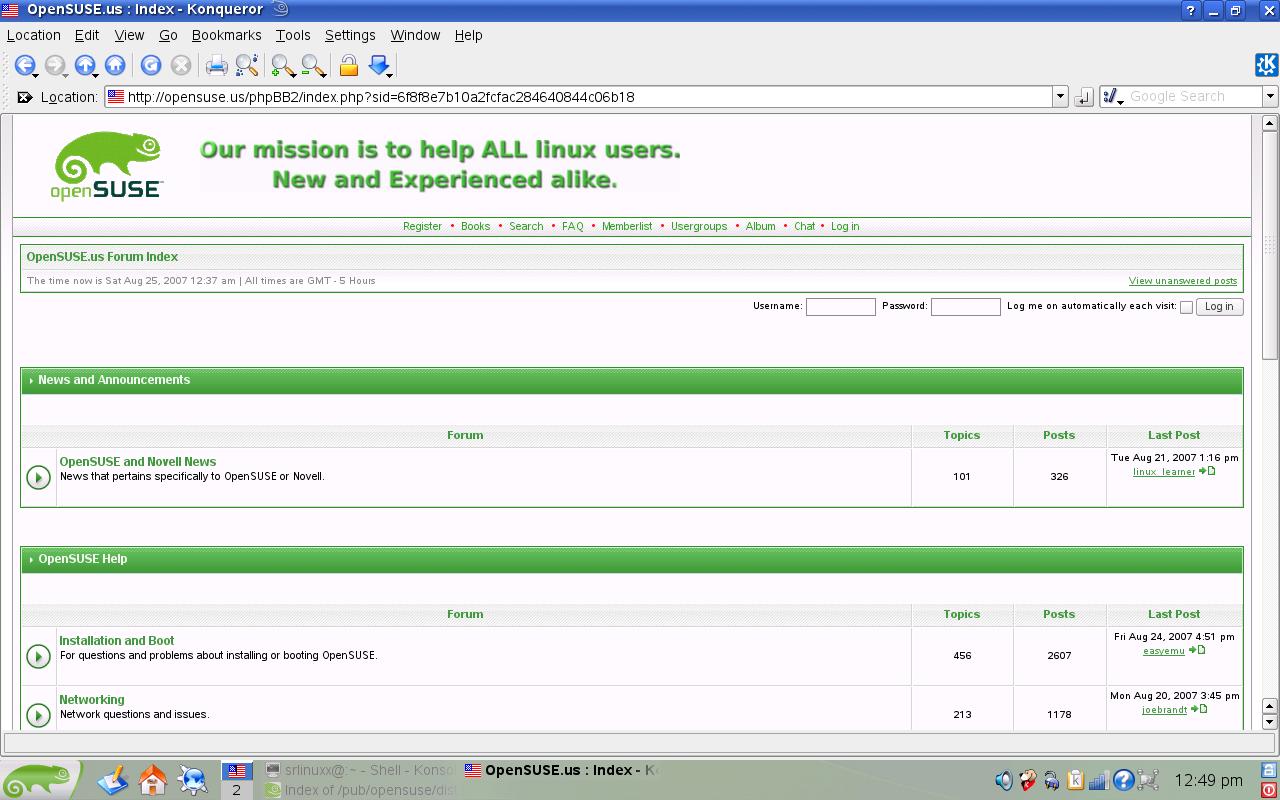This screenshot has width=1280, height=800.
Task: Open the Networking forum link
Action: click(92, 700)
